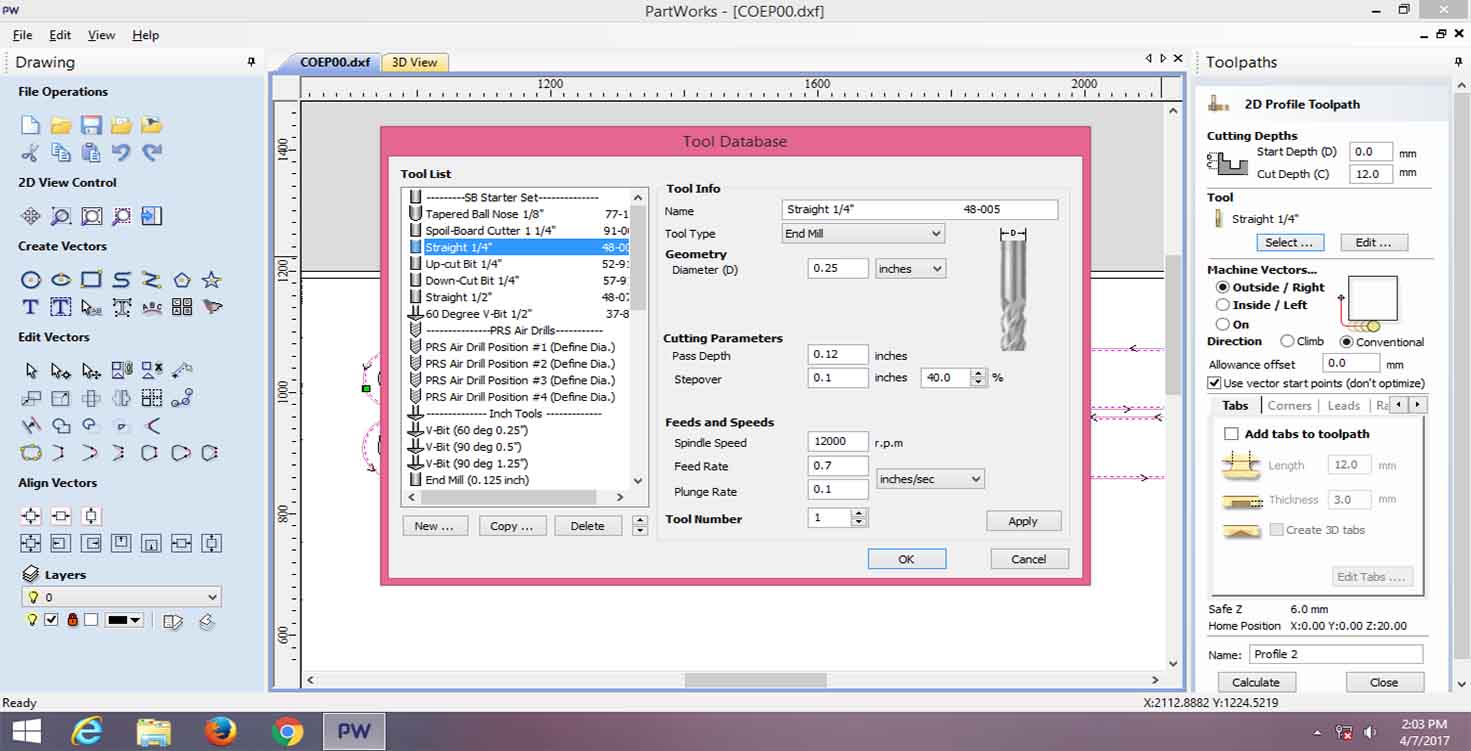Image resolution: width=1471 pixels, height=751 pixels.
Task: Click the Zoom to extents icon
Action: [91, 216]
